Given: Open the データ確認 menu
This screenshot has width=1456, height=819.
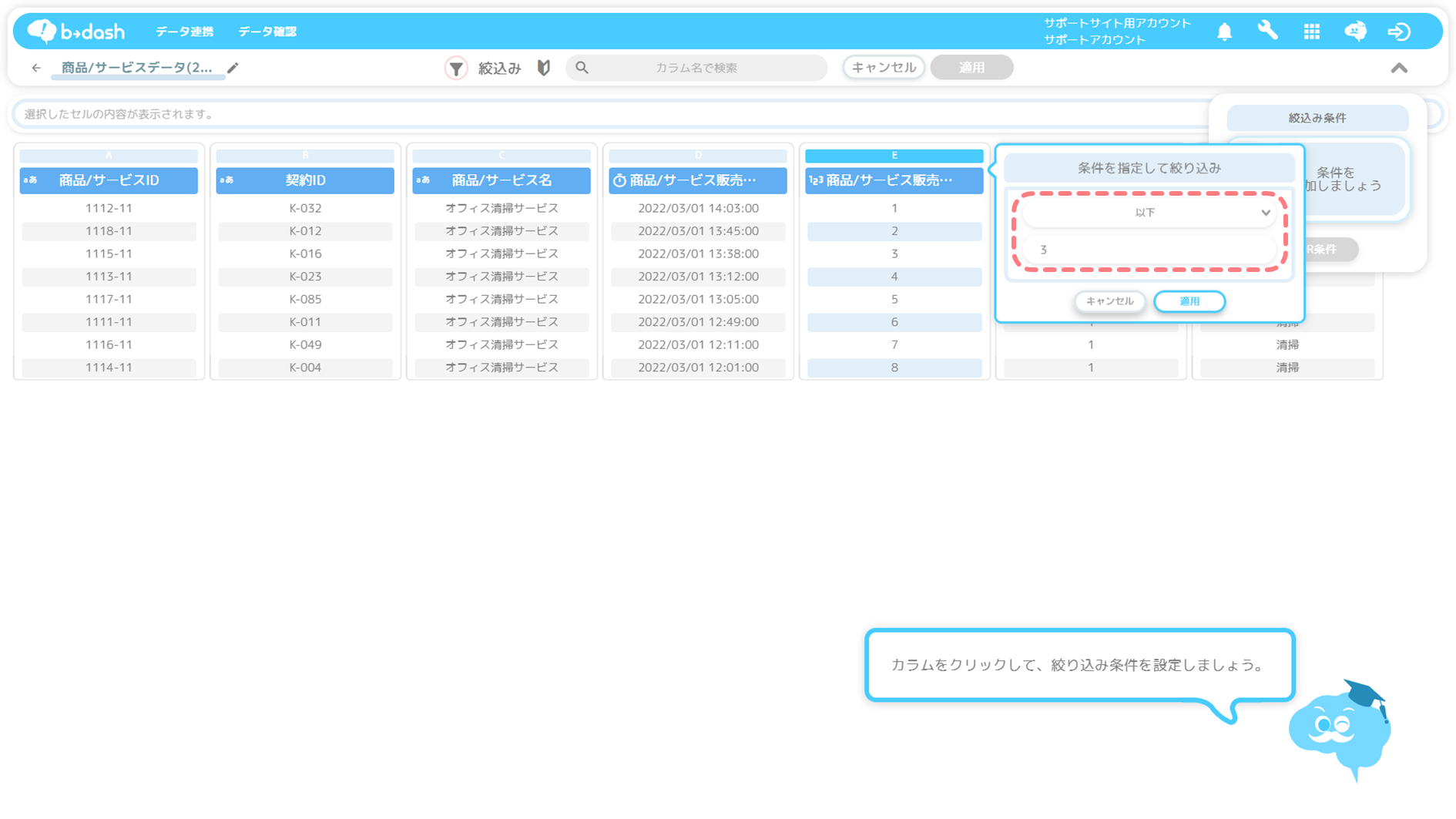Looking at the screenshot, I should (267, 32).
